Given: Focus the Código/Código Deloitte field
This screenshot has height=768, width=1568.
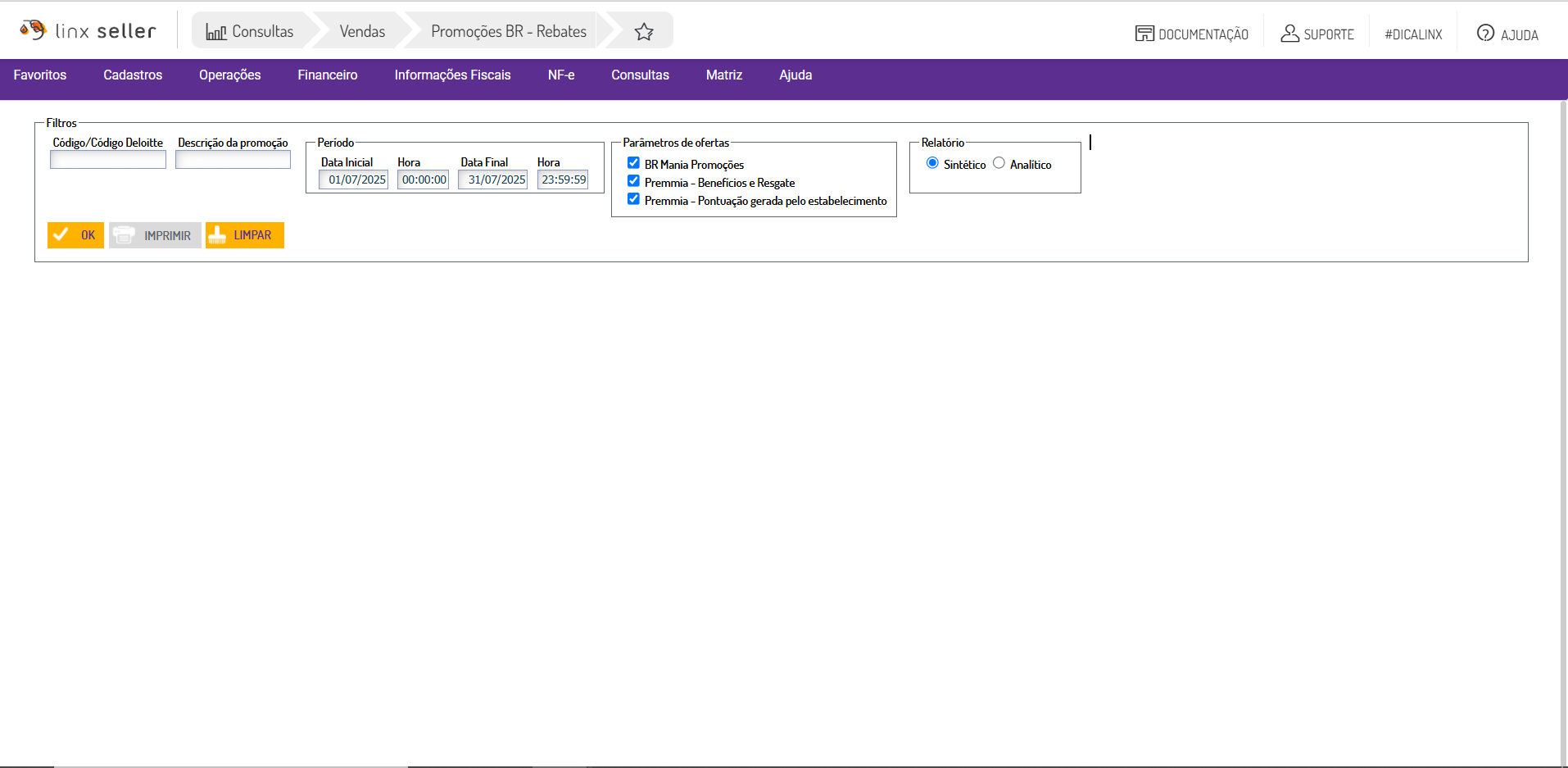Looking at the screenshot, I should [x=108, y=160].
